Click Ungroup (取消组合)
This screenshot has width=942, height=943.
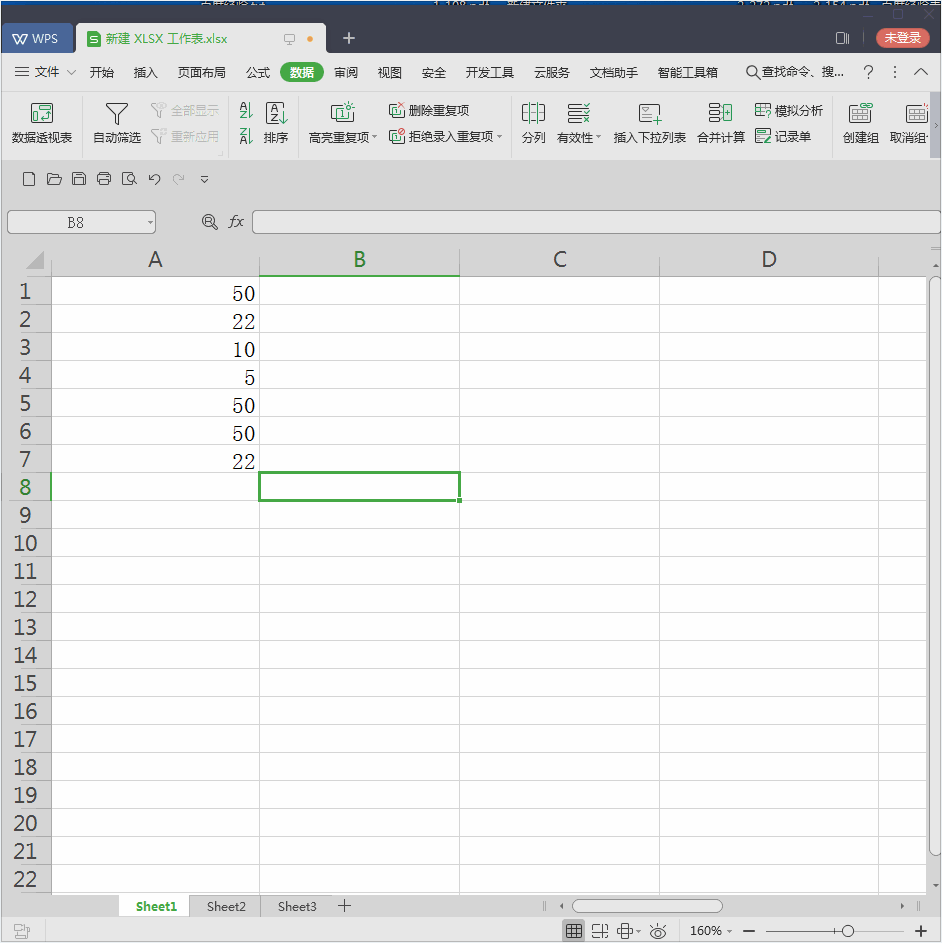pyautogui.click(x=909, y=123)
